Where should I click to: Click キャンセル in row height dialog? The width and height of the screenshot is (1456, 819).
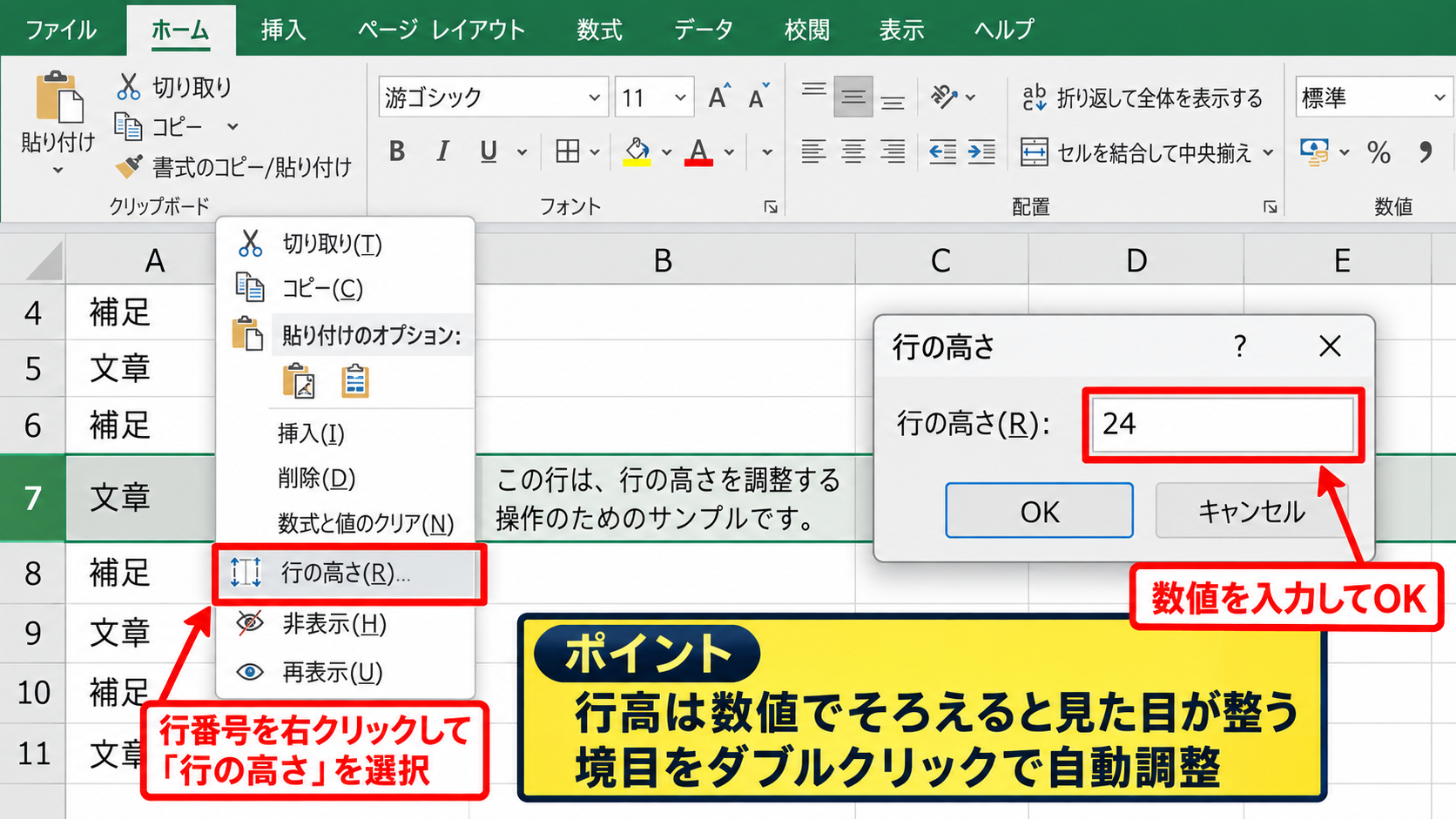click(x=1251, y=511)
